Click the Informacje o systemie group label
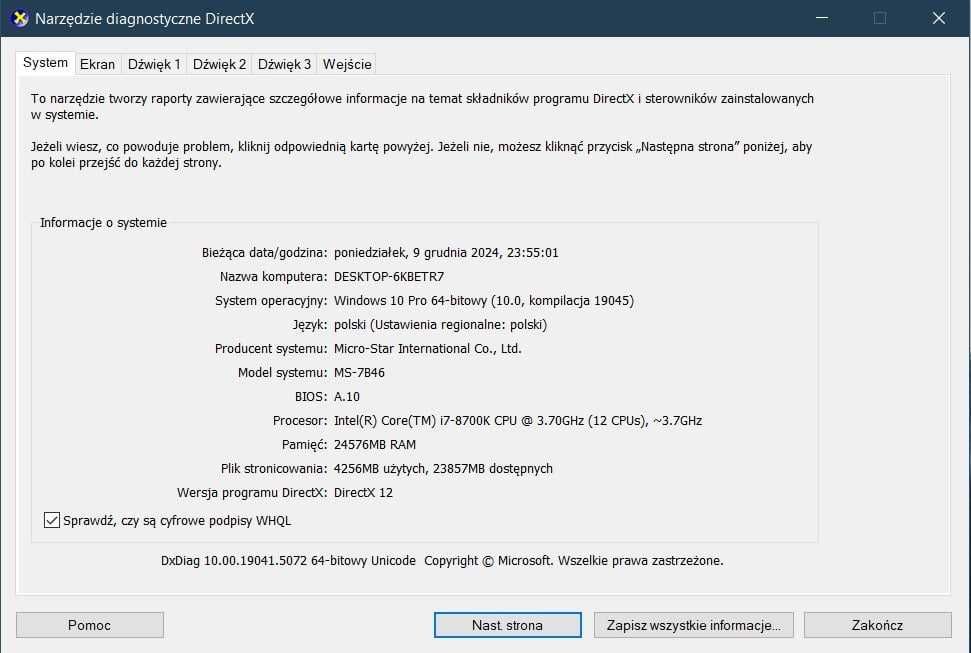 pyautogui.click(x=103, y=223)
